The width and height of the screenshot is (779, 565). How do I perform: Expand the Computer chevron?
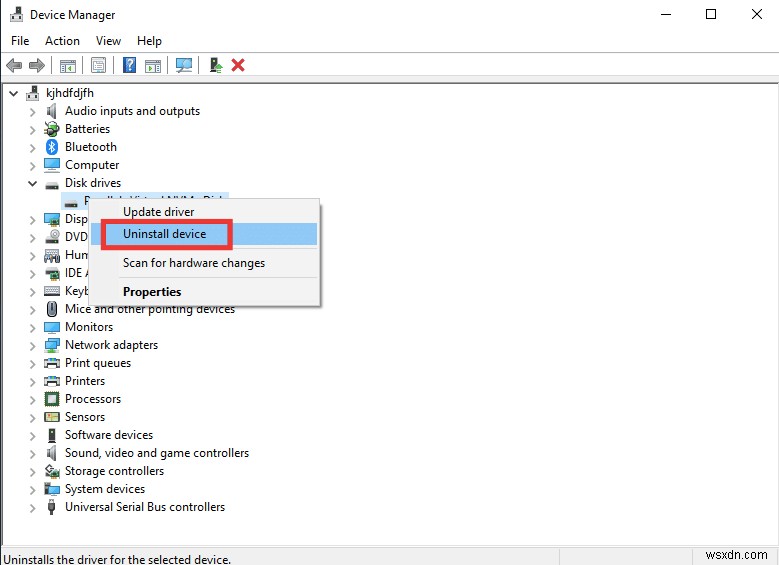point(33,165)
